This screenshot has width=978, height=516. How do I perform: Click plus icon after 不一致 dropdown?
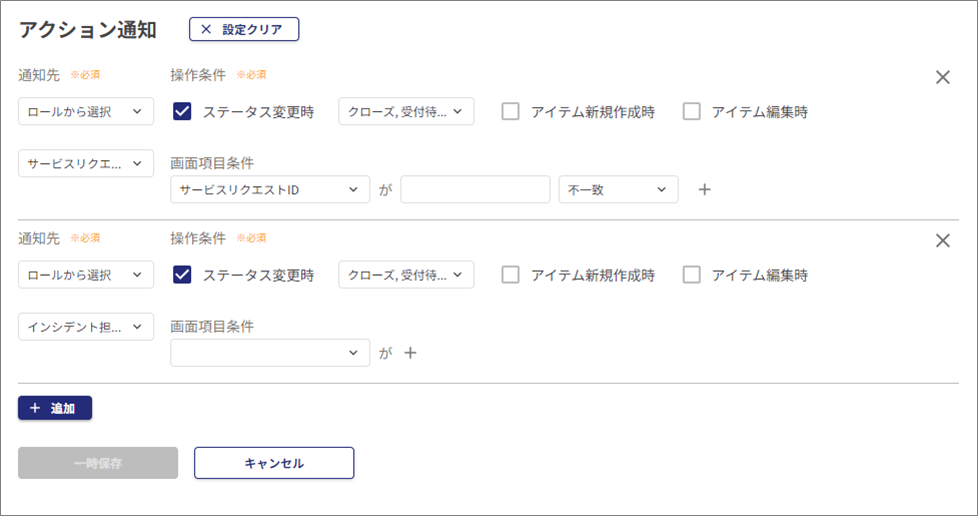704,189
